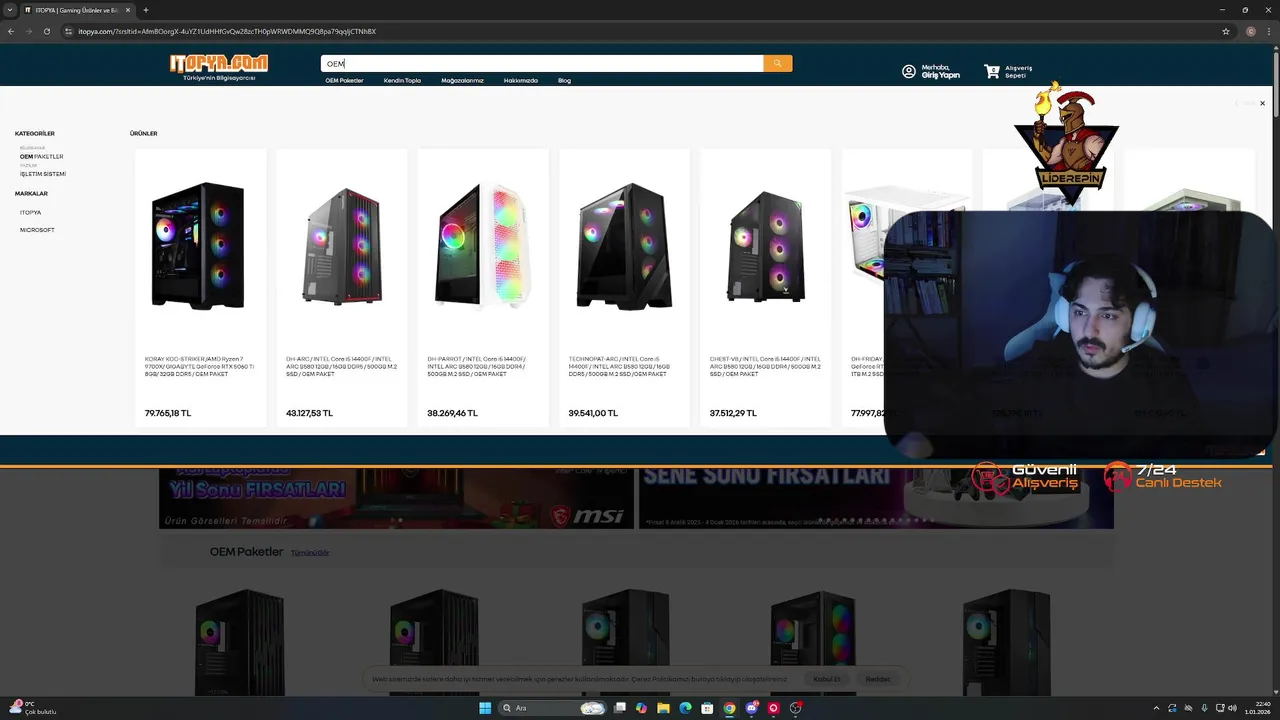Open the Yıl Sonu Fırsatları banner
1280x720 pixels.
396,498
